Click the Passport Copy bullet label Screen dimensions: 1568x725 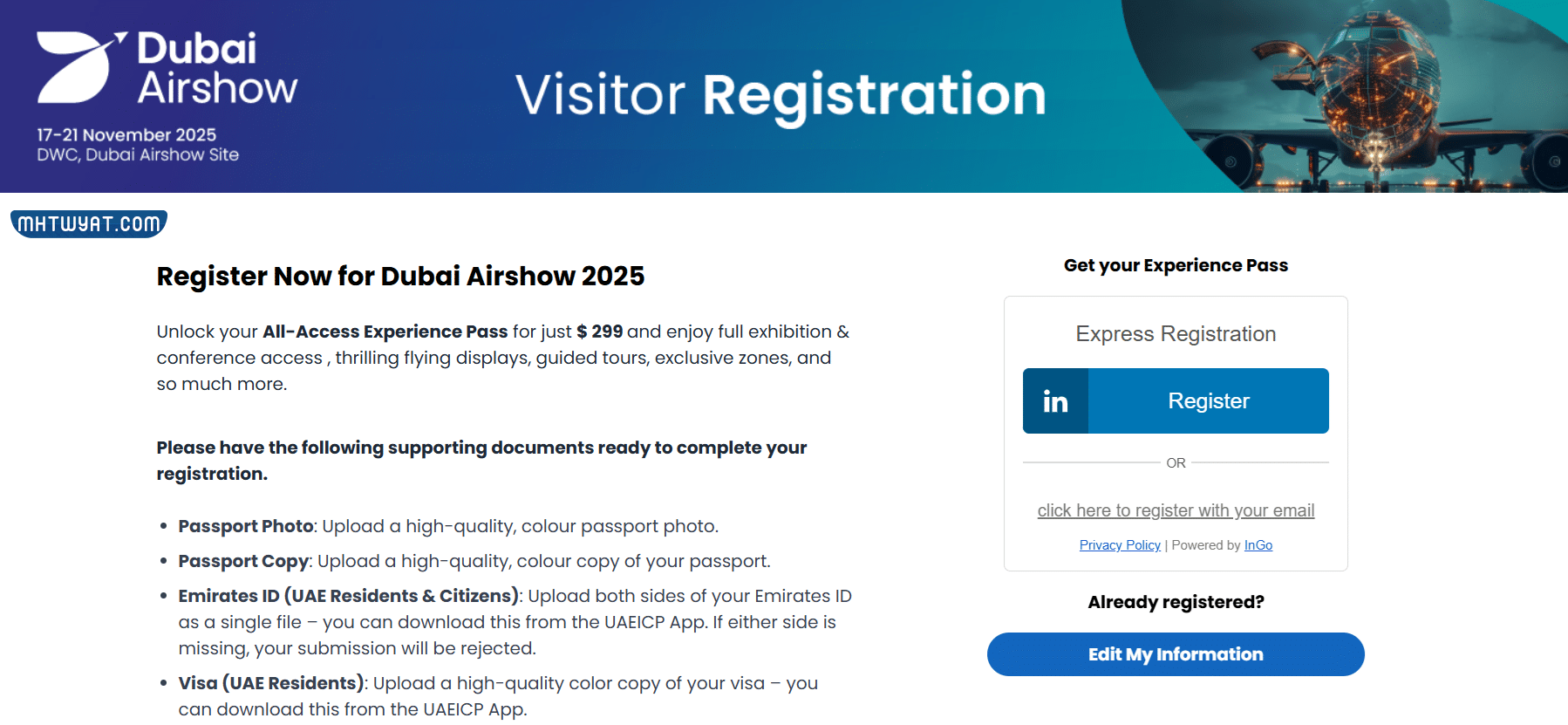(x=243, y=561)
